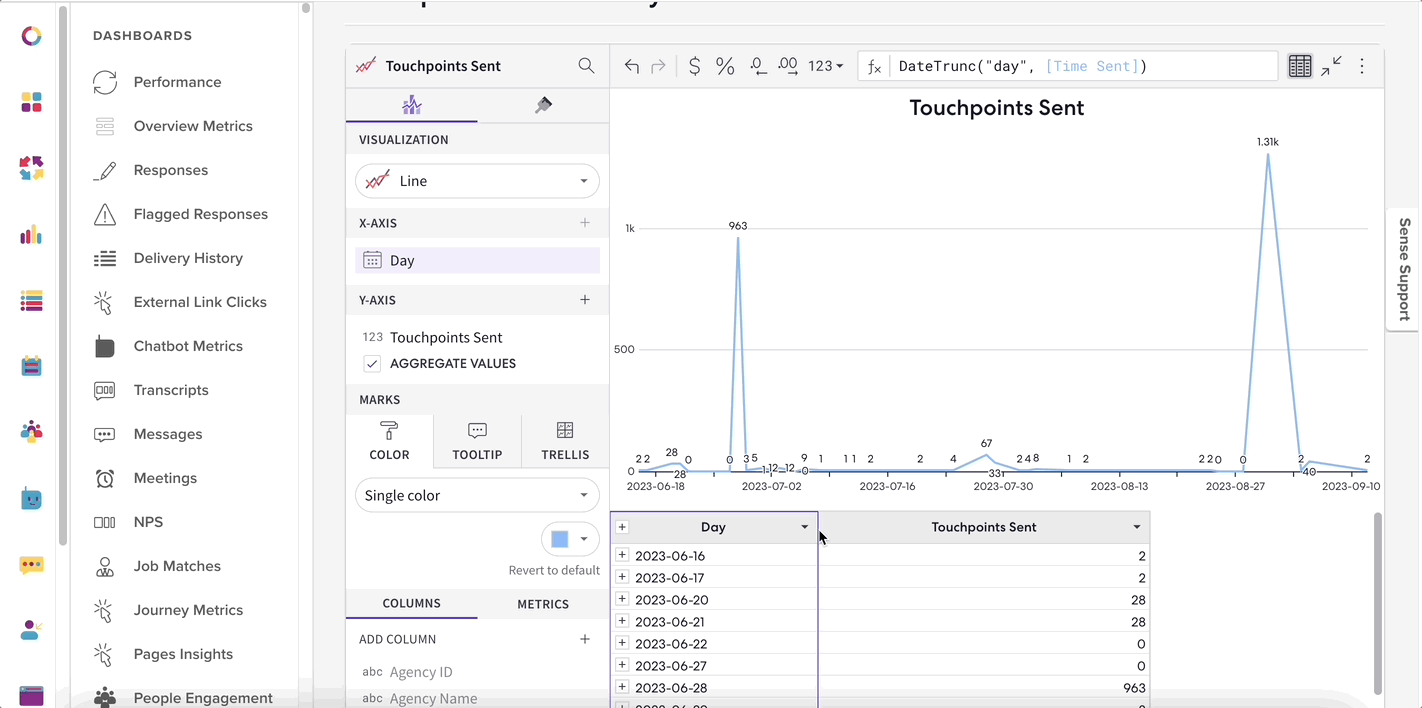Open the 123 number format dropdown
Image resolution: width=1422 pixels, height=708 pixels.
point(826,66)
